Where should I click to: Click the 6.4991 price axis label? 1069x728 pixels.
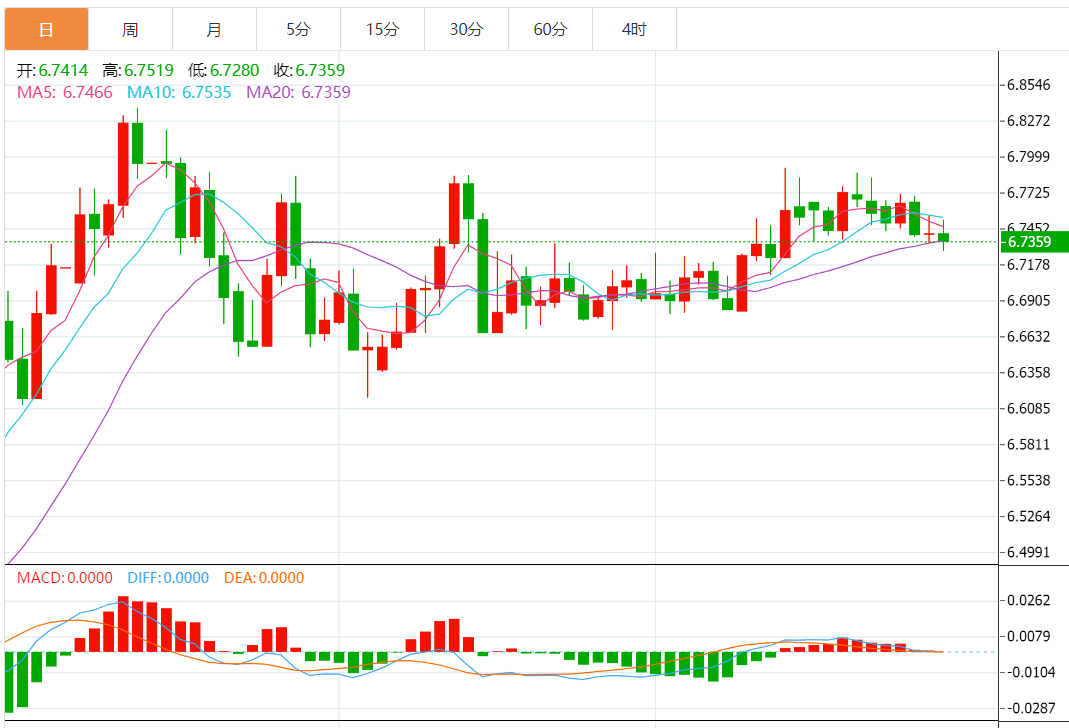coord(1028,552)
